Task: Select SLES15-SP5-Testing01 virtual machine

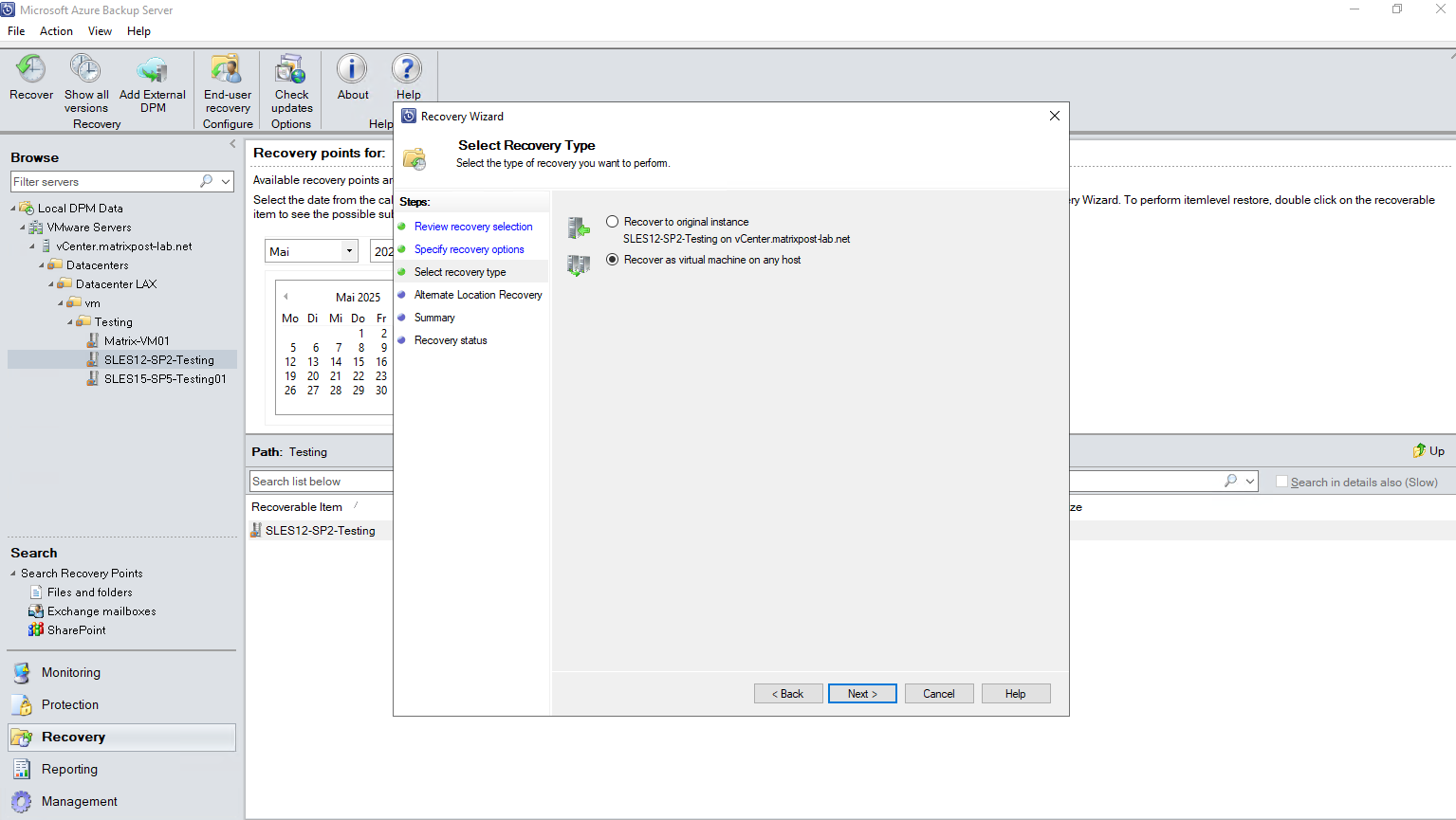Action: (165, 379)
